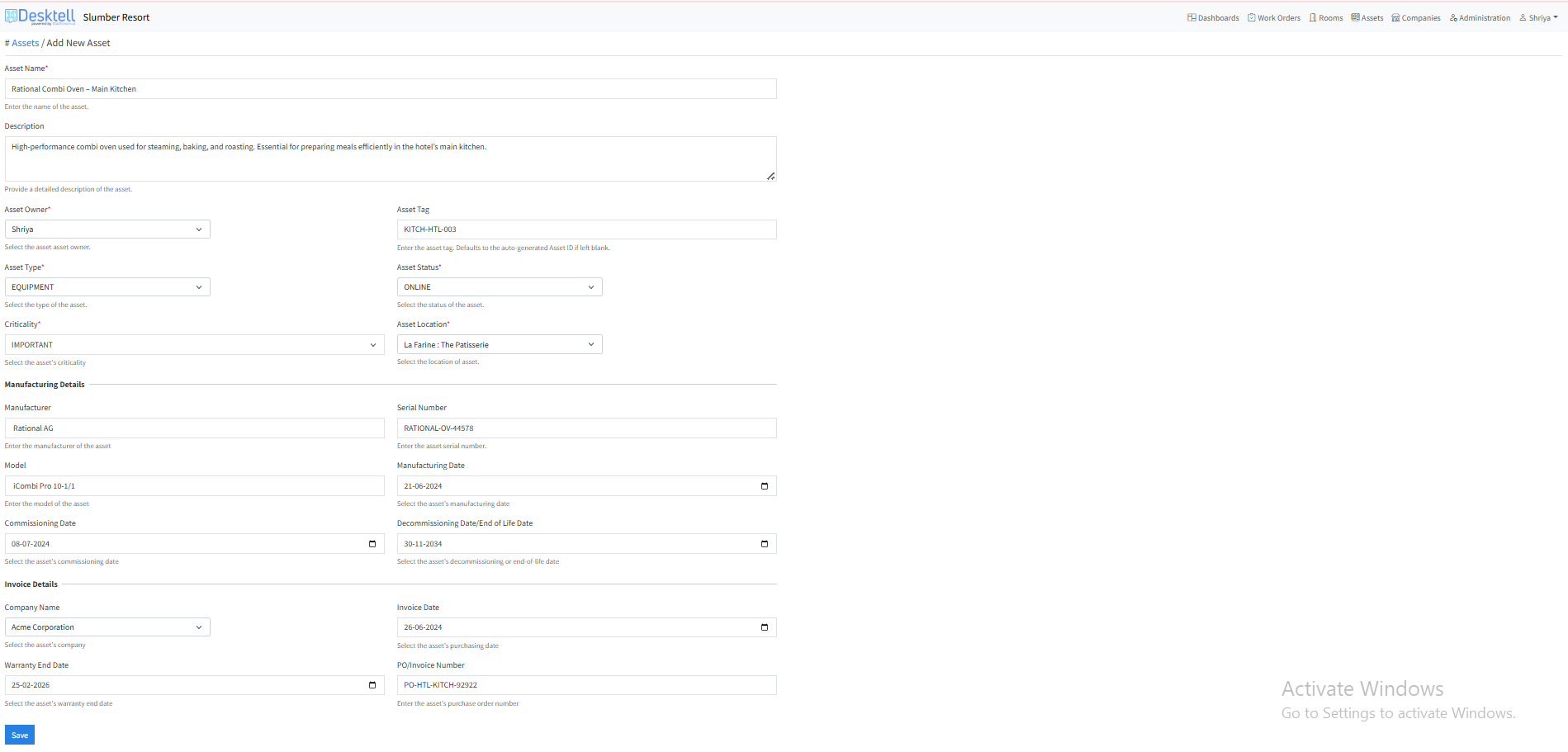Image resolution: width=1568 pixels, height=752 pixels.
Task: Open calendar picker for Invoice Date
Action: [x=764, y=627]
